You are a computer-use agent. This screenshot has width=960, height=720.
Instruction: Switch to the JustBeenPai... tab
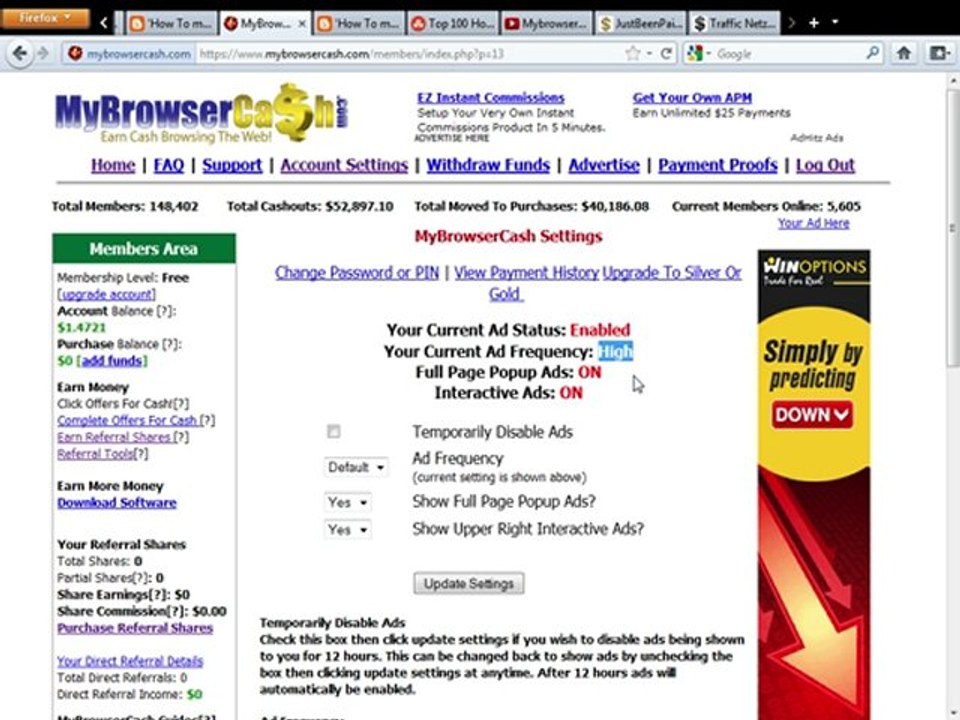coord(640,24)
